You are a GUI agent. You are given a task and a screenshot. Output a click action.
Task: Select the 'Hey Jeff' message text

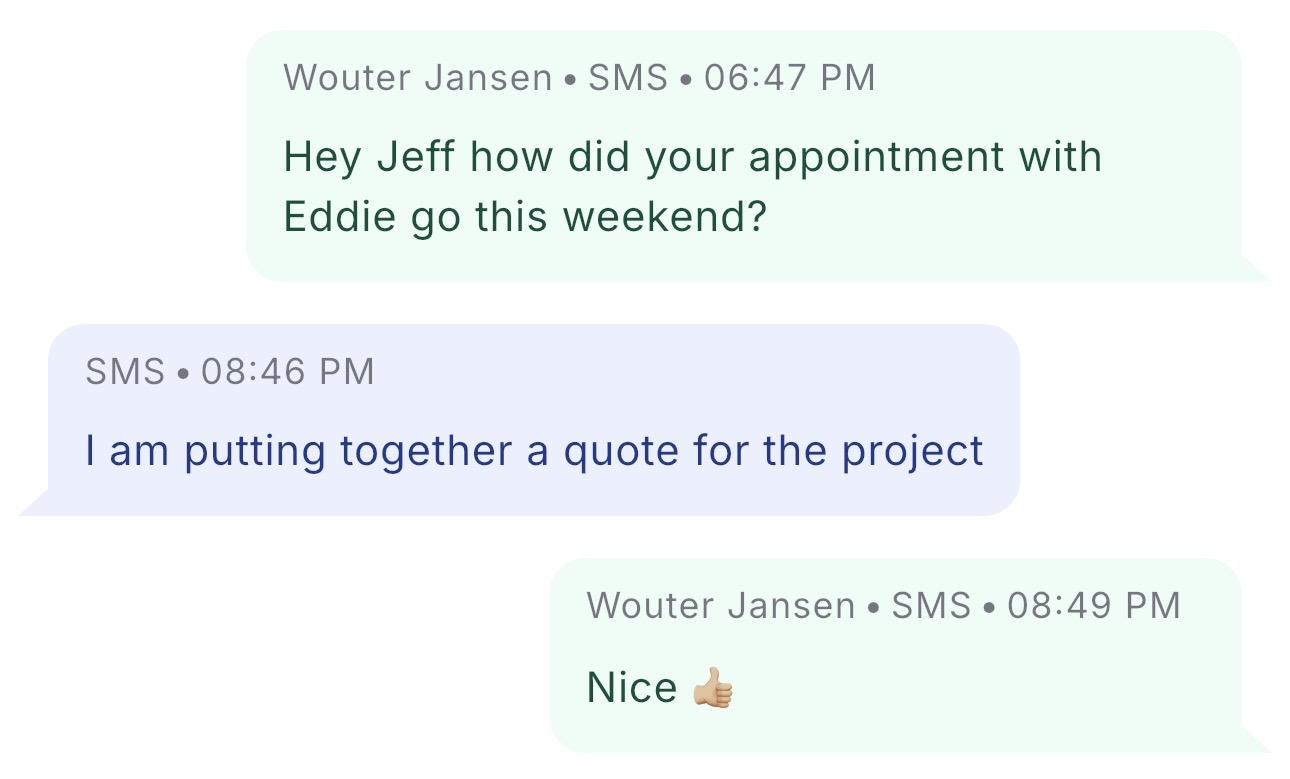click(692, 187)
